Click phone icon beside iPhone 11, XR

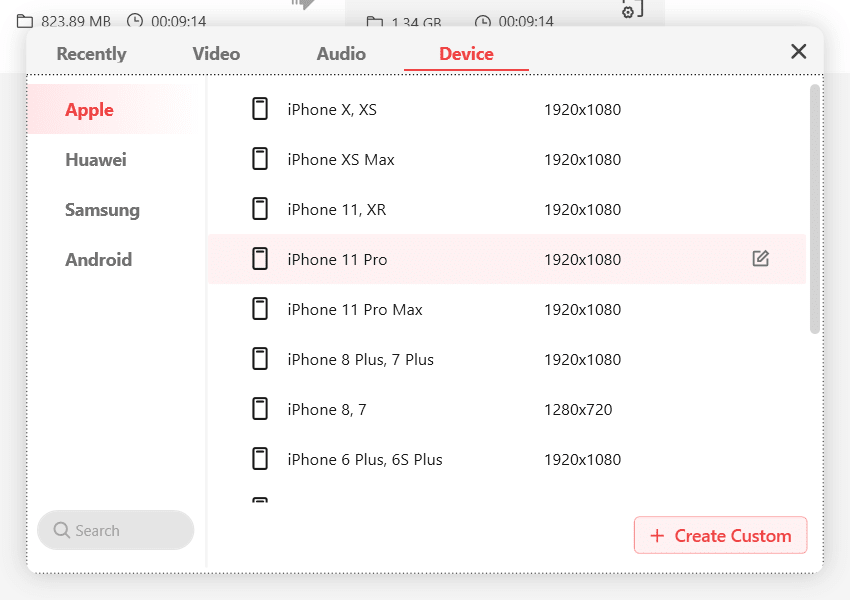pos(260,209)
